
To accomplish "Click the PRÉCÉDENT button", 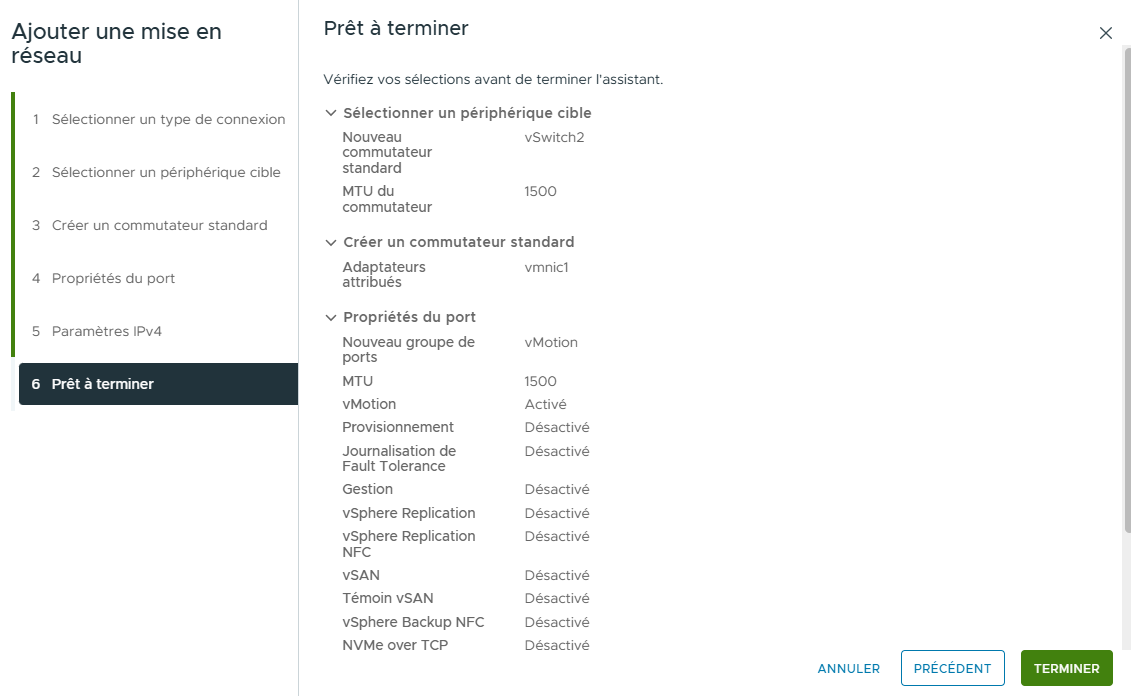I will [952, 668].
